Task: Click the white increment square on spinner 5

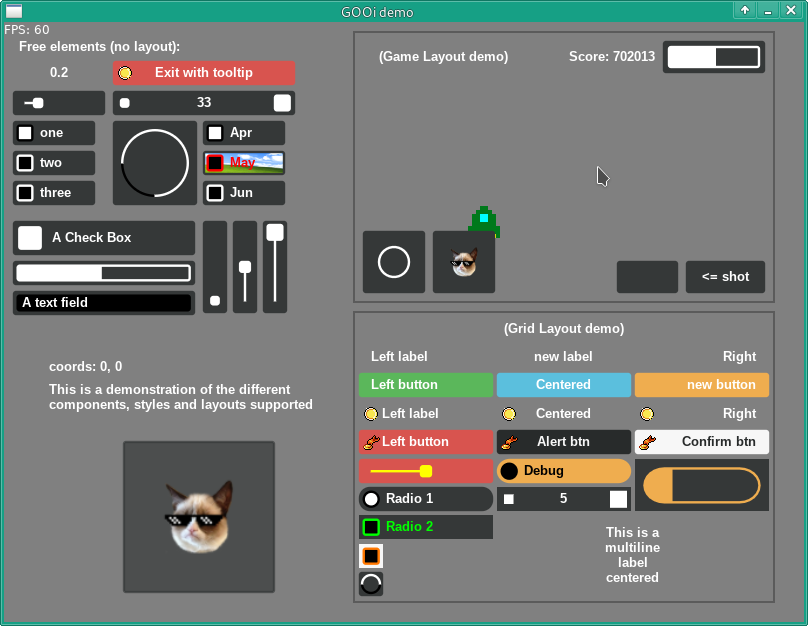Action: (x=618, y=499)
